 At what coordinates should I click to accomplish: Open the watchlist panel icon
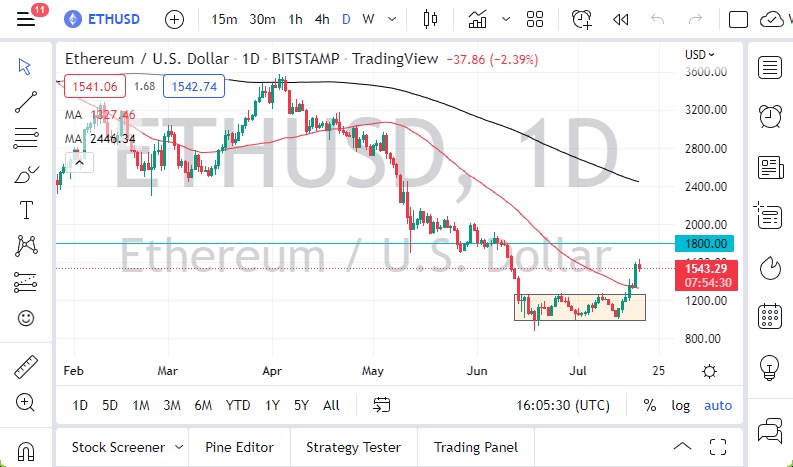pos(769,67)
